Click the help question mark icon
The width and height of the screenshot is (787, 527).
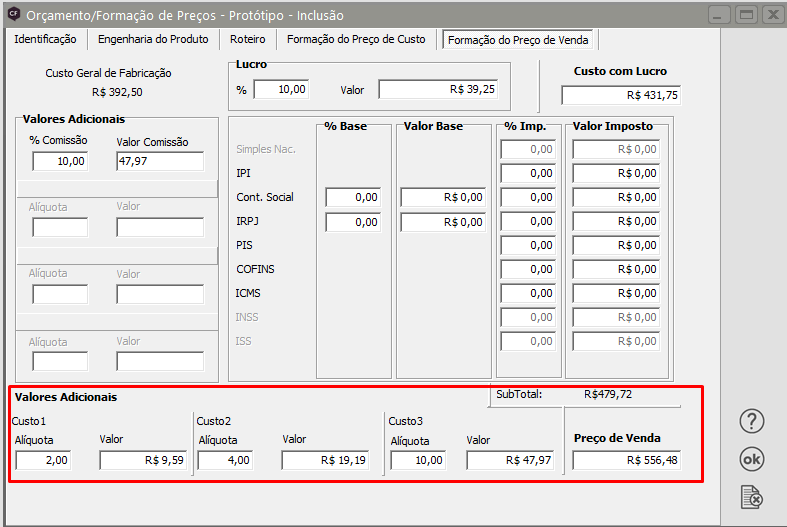[x=752, y=422]
